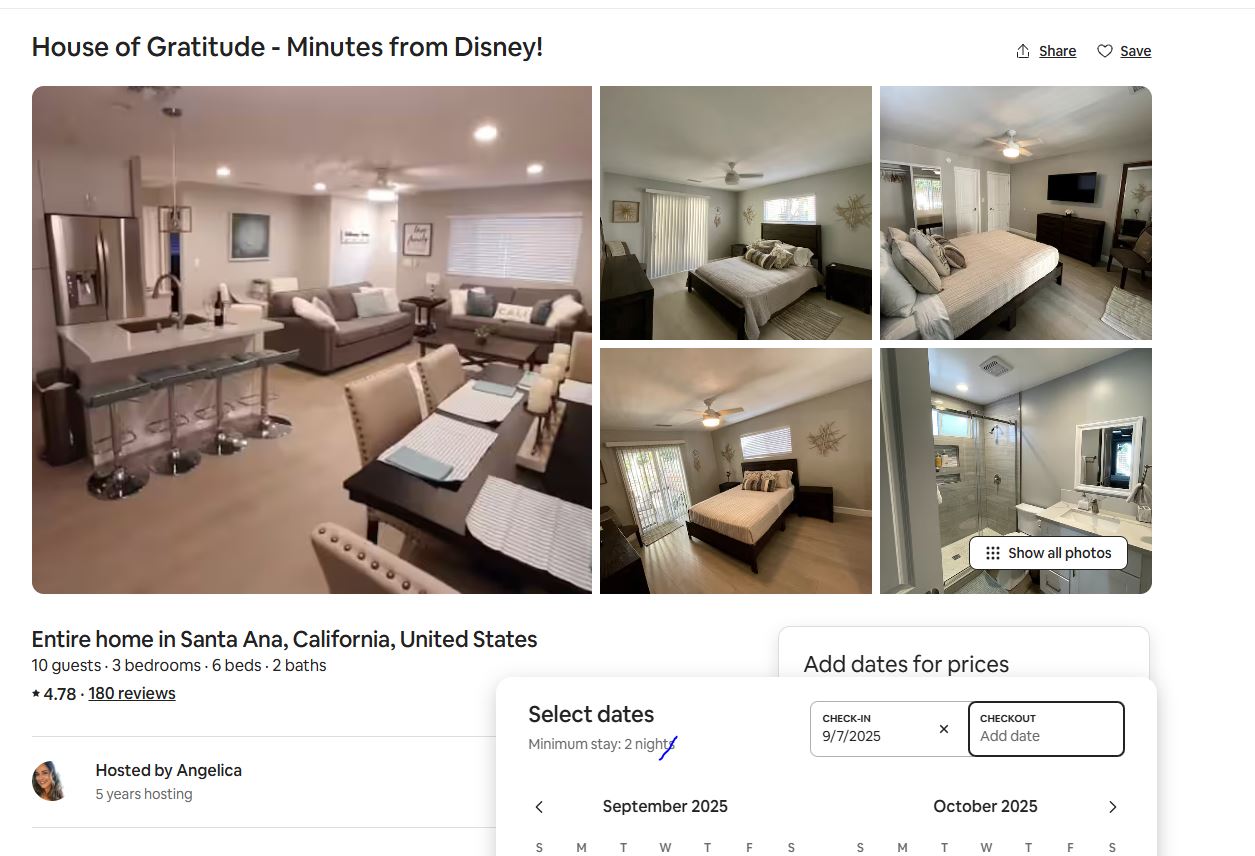1255x856 pixels.
Task: Click the Save link text
Action: (1135, 51)
